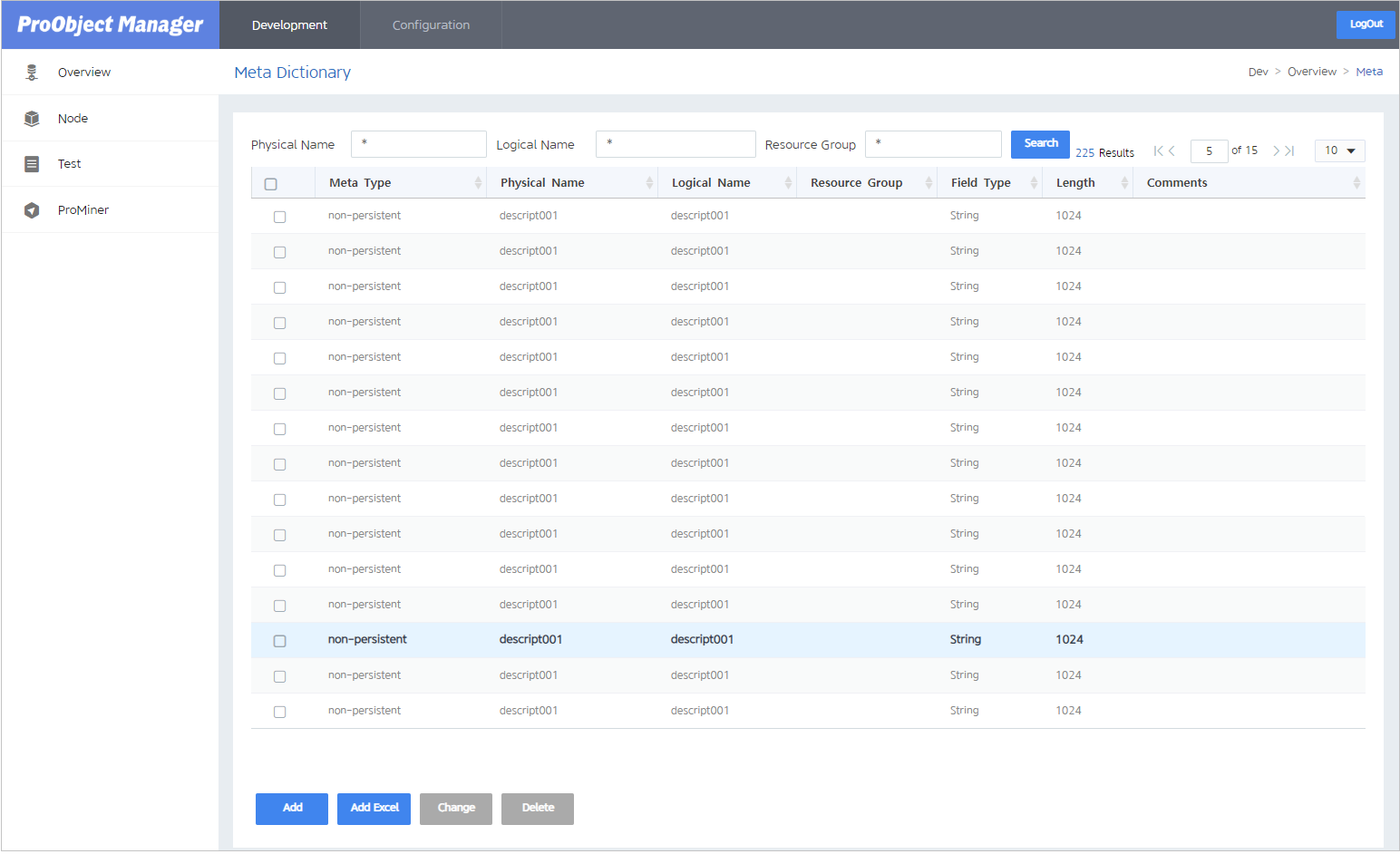The width and height of the screenshot is (1400, 854).
Task: Open Node in the sidebar
Action: pos(110,119)
